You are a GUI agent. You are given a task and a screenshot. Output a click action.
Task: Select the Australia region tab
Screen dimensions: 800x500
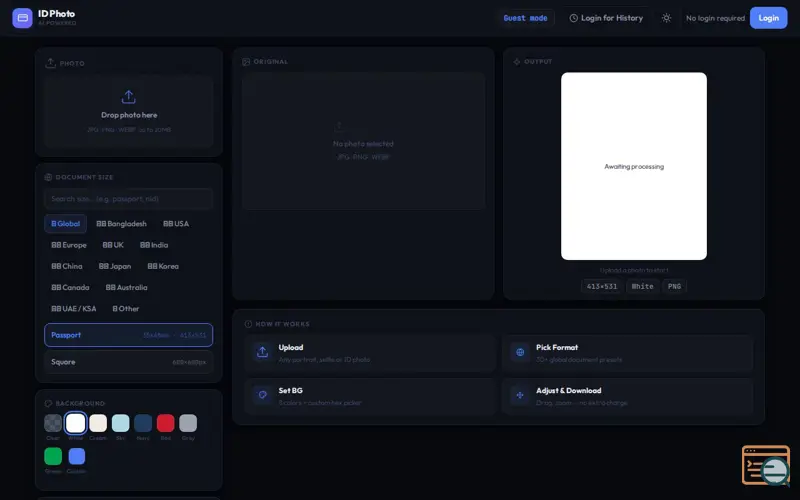(x=127, y=287)
